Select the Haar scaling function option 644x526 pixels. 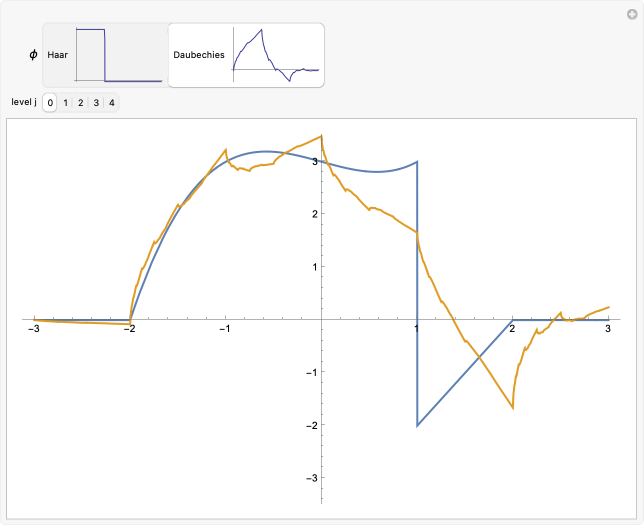tap(58, 55)
